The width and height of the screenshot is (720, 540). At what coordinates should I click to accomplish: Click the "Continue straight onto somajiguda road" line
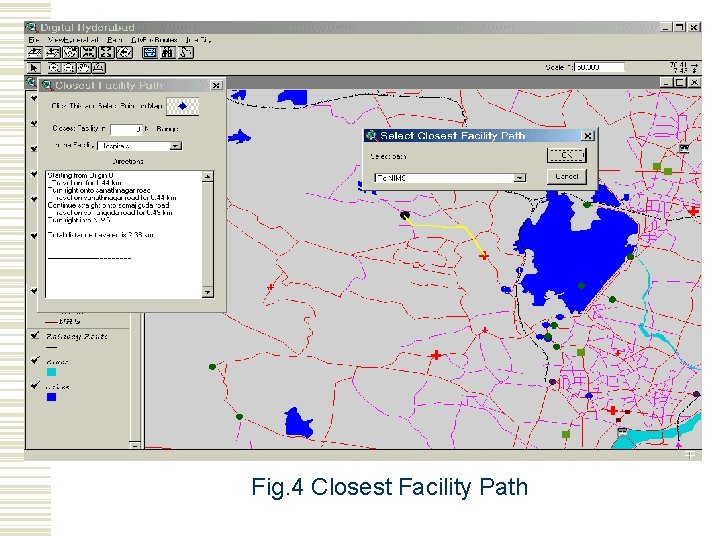(x=108, y=205)
